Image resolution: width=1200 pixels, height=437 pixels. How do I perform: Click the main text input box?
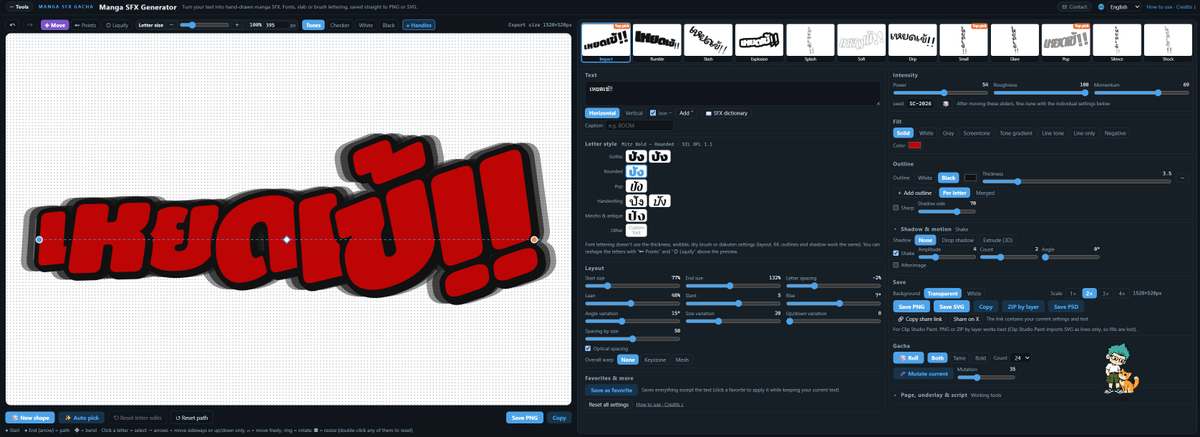click(x=732, y=93)
